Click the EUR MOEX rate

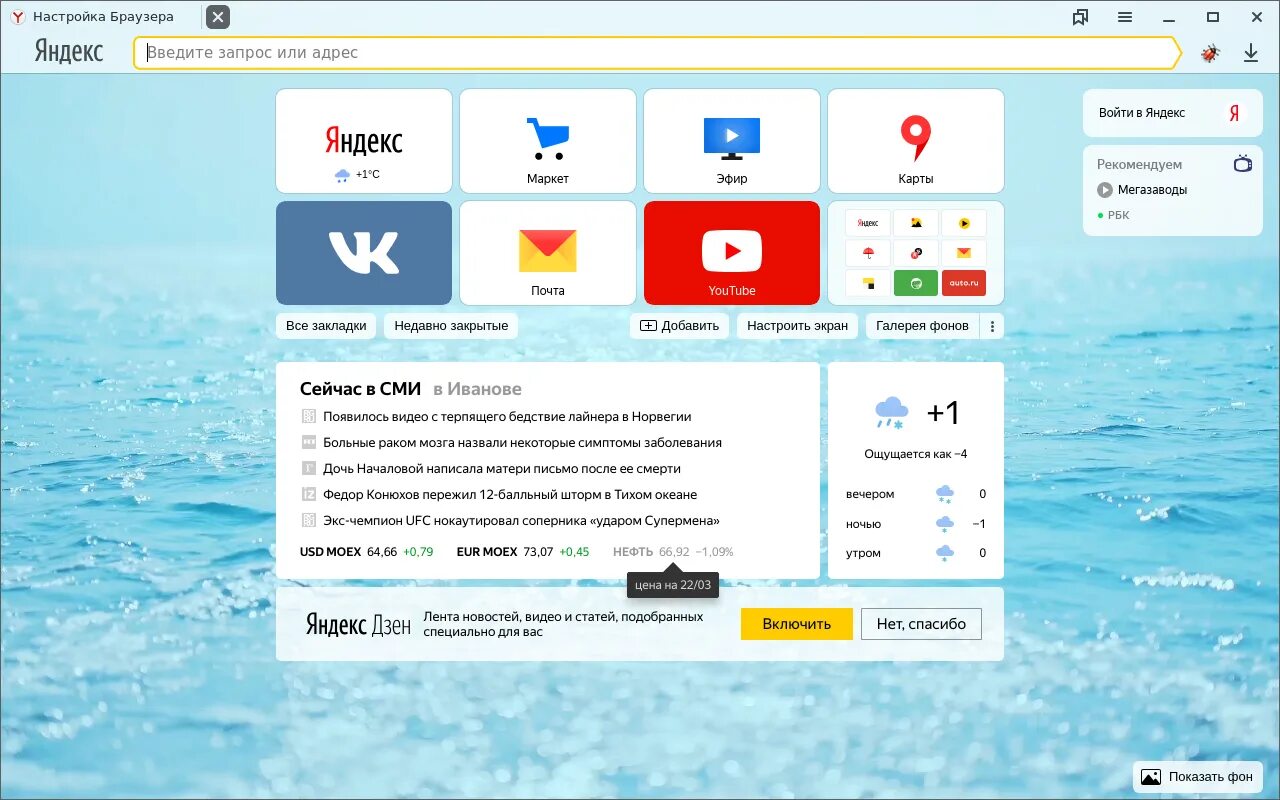pyautogui.click(x=523, y=552)
